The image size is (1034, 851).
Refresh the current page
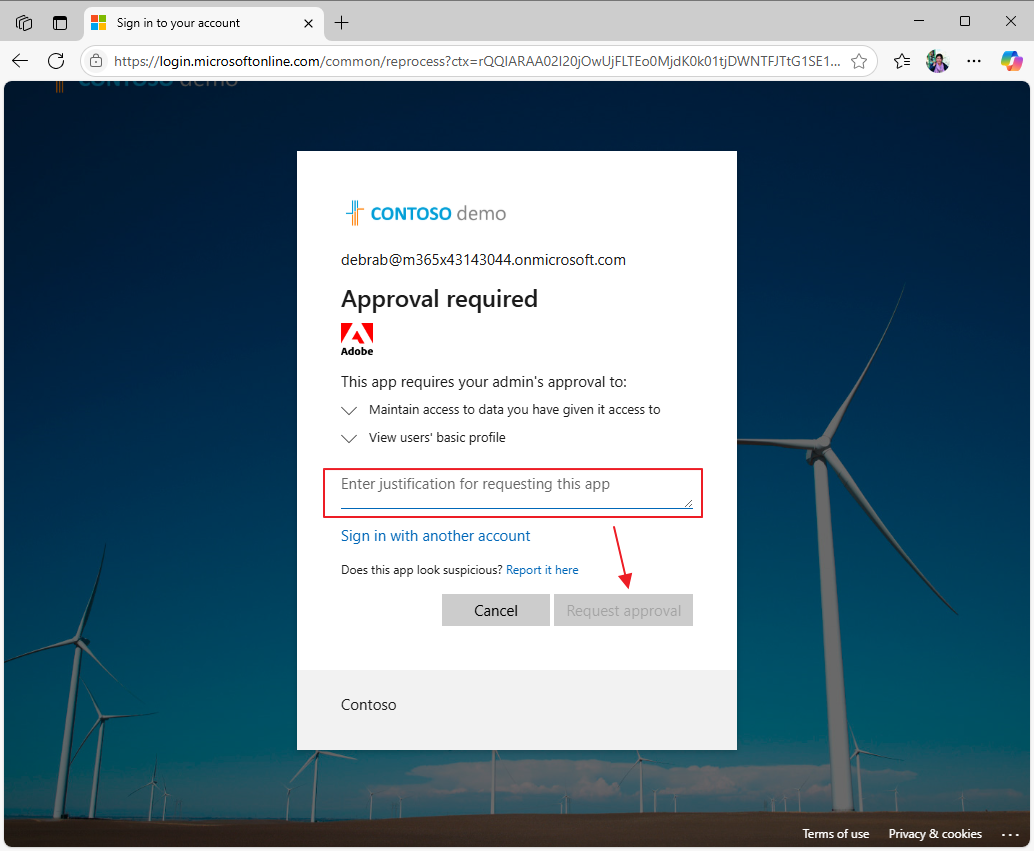pyautogui.click(x=56, y=61)
